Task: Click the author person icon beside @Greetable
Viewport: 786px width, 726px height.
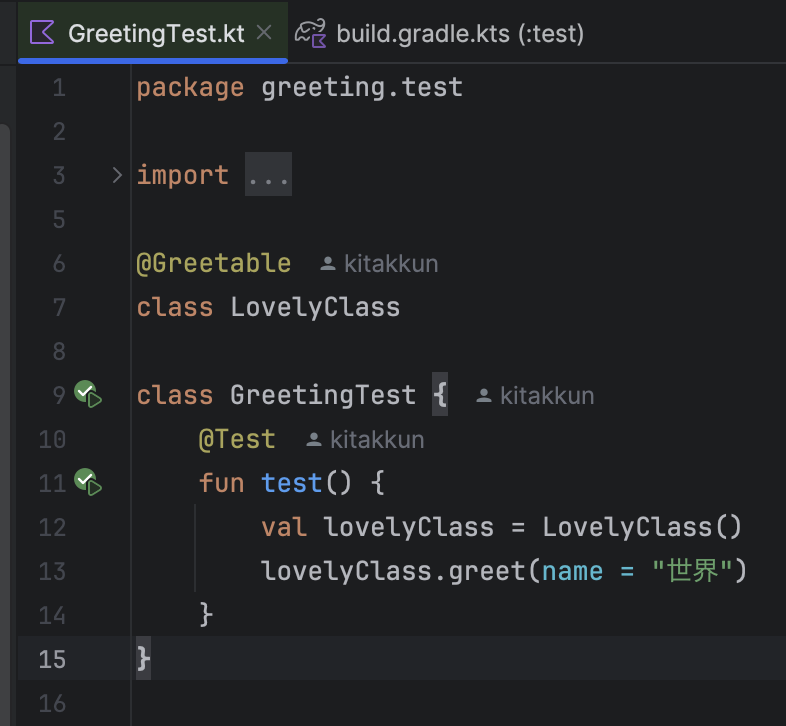Action: click(x=328, y=263)
